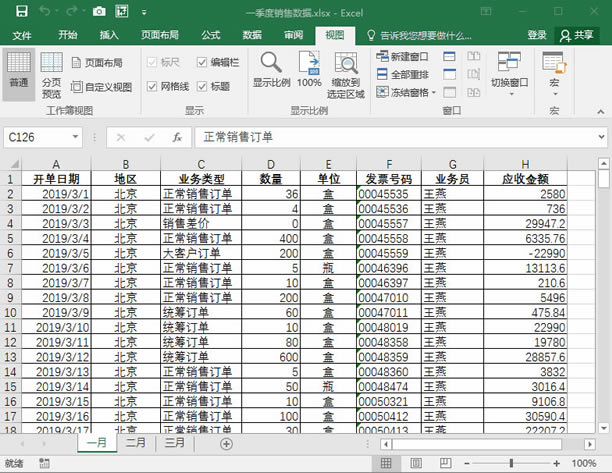Click vertical scrollbar down arrow

pyautogui.click(x=603, y=428)
